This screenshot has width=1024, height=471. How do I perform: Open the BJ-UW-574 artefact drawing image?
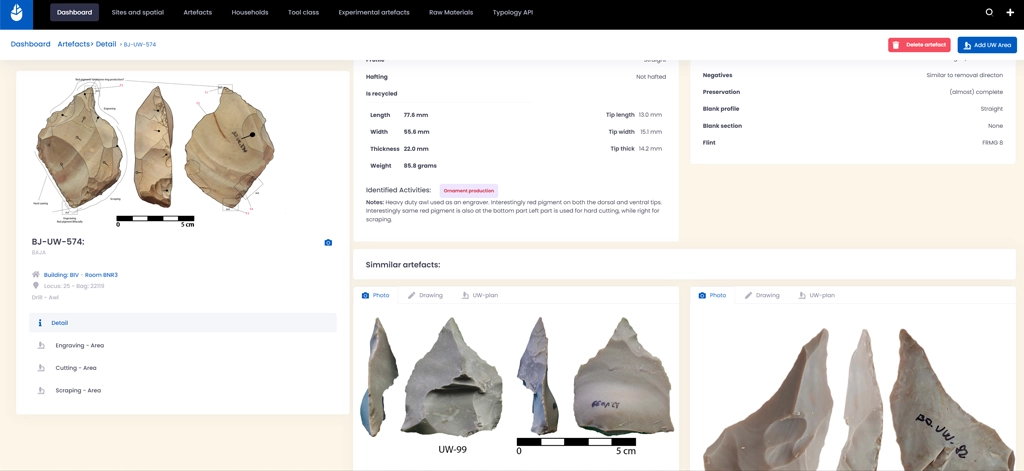pyautogui.click(x=155, y=150)
